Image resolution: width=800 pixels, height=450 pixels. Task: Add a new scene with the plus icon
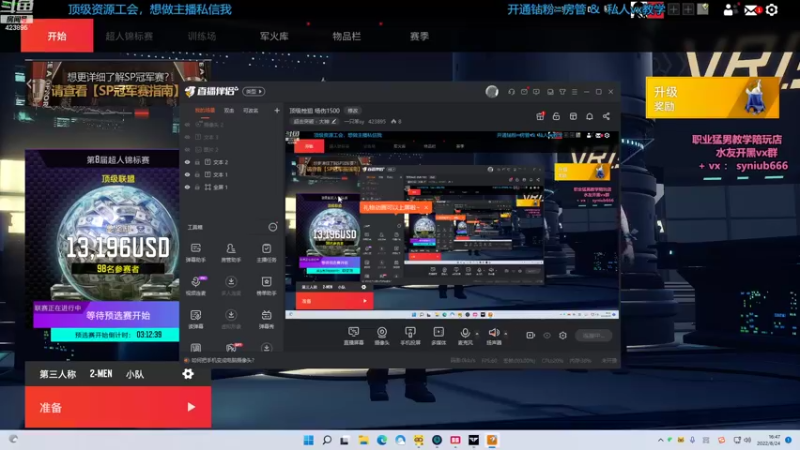coord(277,110)
